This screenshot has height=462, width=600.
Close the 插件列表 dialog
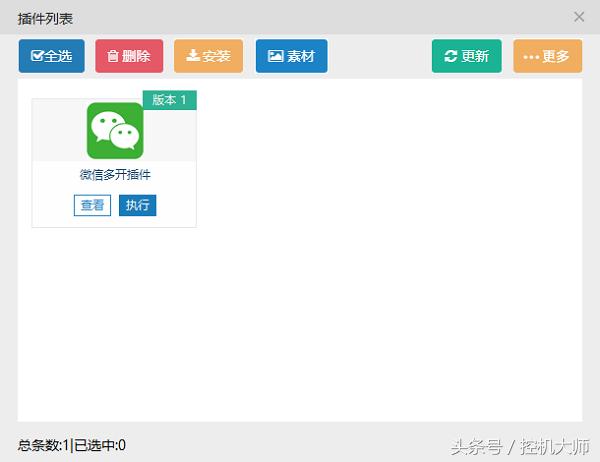pyautogui.click(x=579, y=17)
